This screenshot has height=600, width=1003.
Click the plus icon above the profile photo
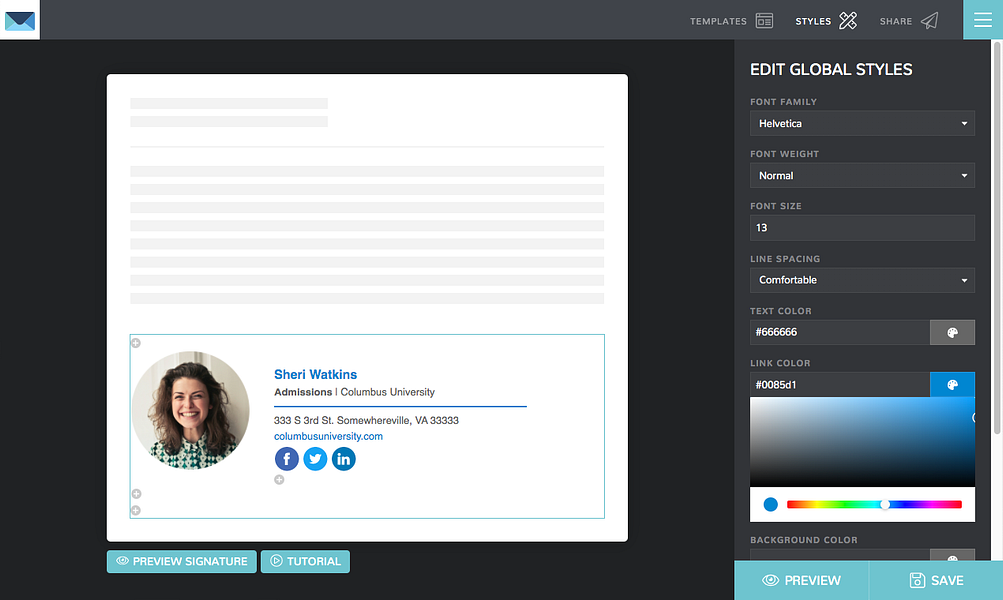click(136, 343)
